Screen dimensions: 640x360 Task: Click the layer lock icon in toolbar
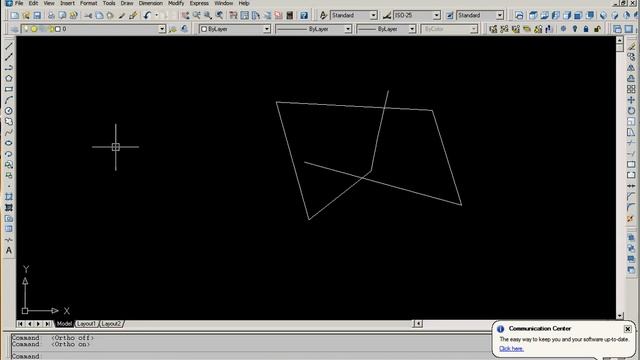(x=586, y=29)
